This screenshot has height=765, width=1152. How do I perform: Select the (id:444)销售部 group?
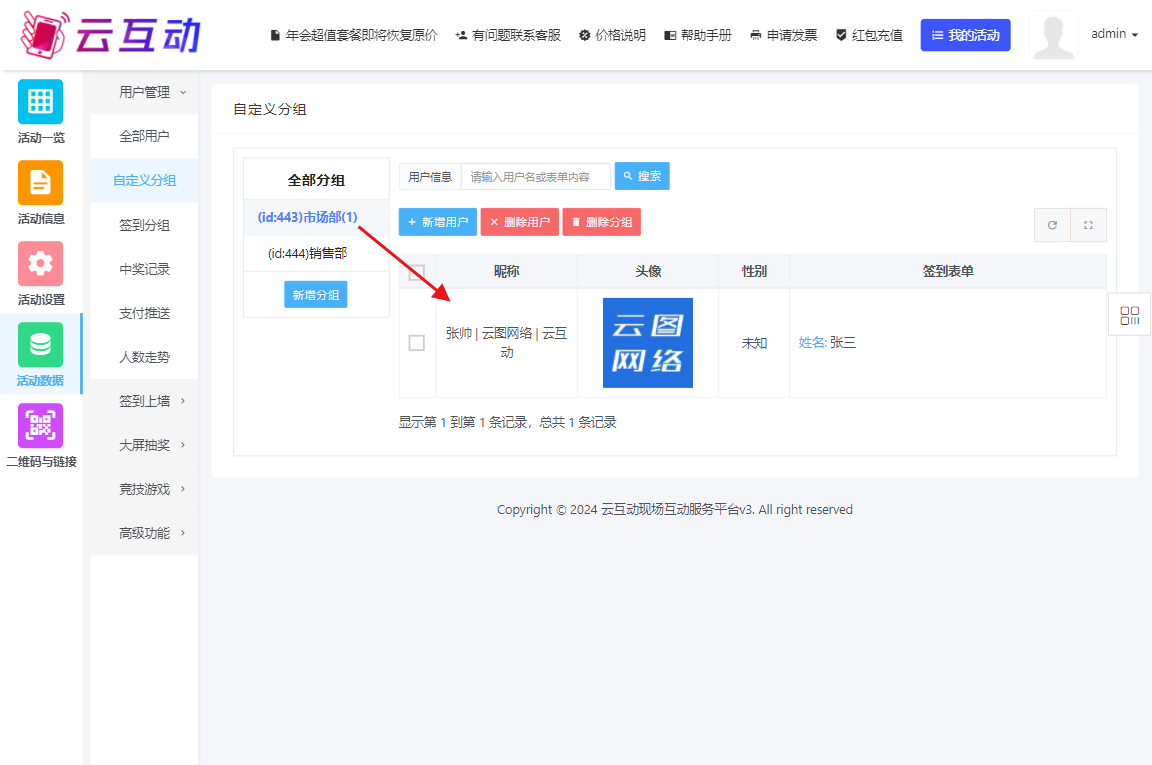point(307,254)
